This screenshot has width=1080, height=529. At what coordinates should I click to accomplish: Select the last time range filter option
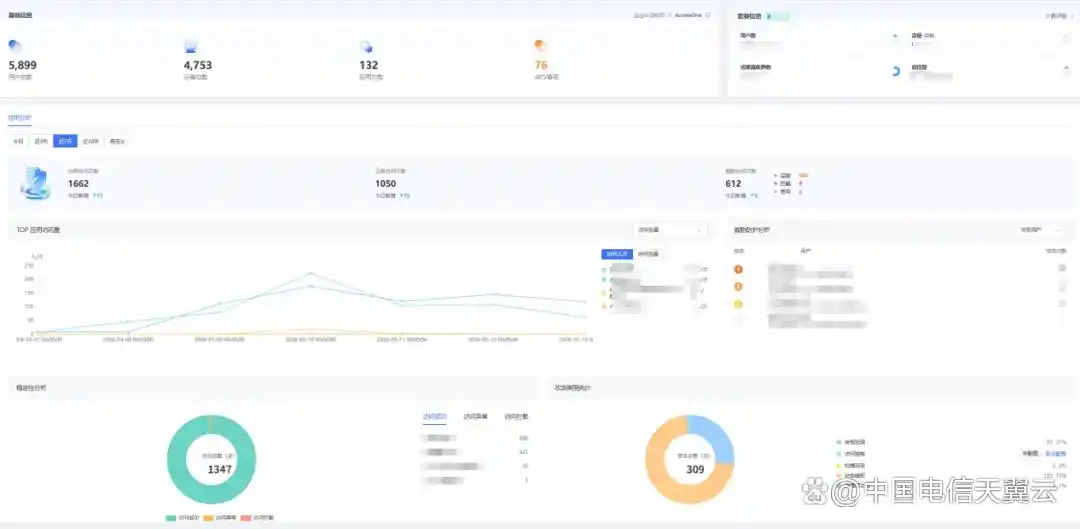coord(117,141)
